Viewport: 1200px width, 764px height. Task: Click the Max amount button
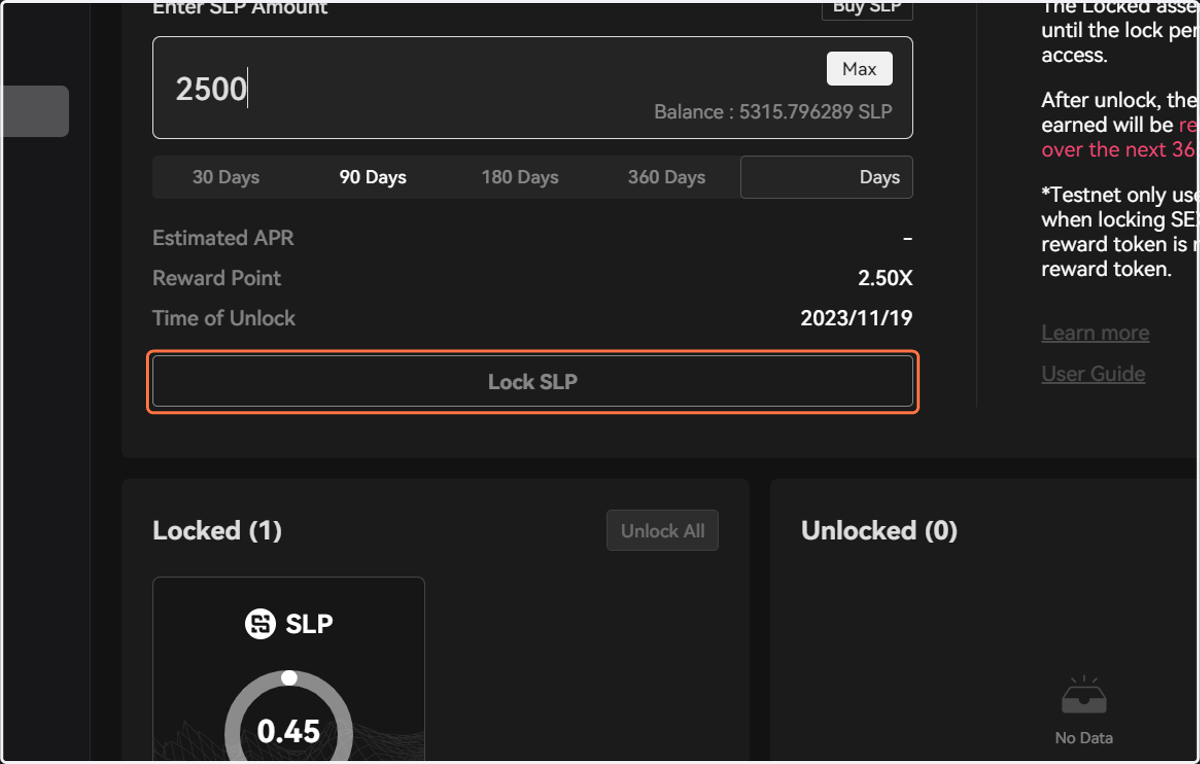click(859, 69)
